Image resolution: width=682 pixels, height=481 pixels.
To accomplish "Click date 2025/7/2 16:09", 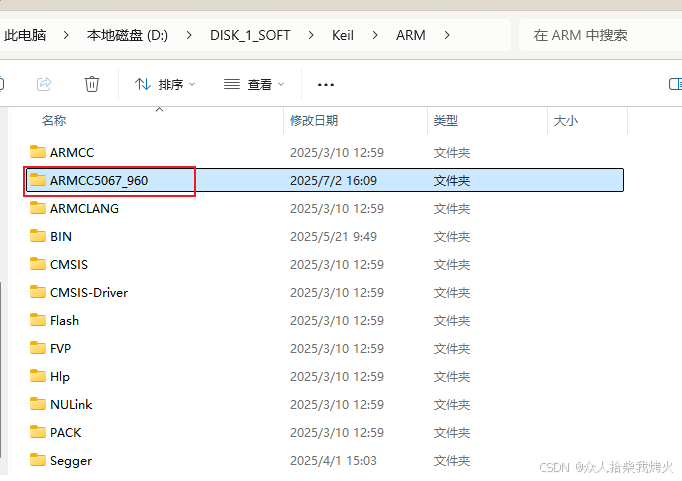I will pyautogui.click(x=333, y=180).
